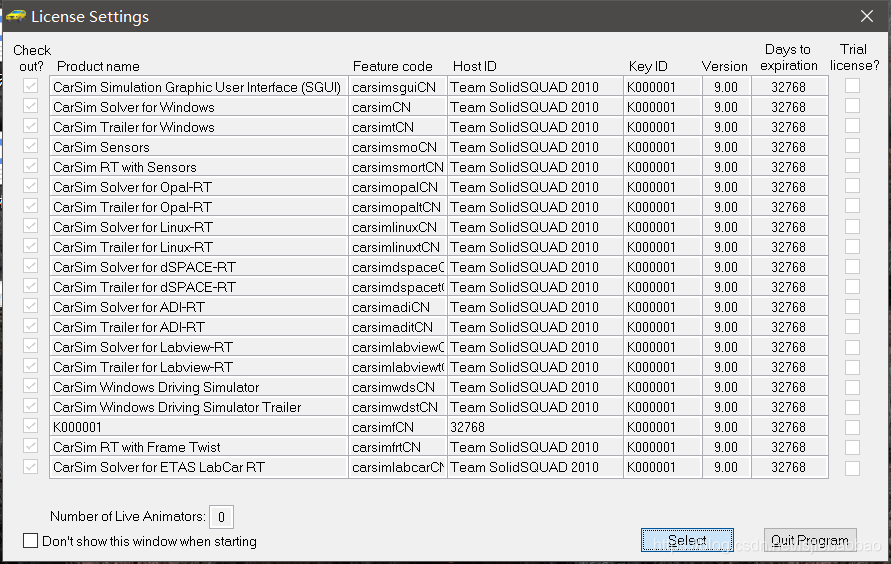Click the CarSim car icon in title bar
Viewport: 891px width, 564px height.
pyautogui.click(x=16, y=16)
